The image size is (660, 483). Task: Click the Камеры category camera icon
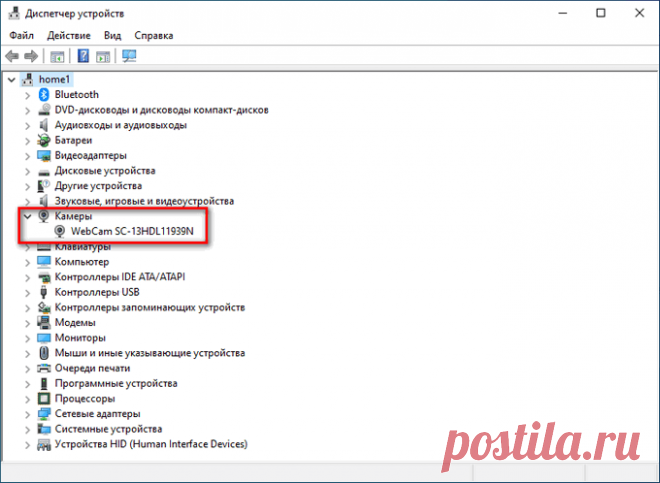click(x=44, y=216)
